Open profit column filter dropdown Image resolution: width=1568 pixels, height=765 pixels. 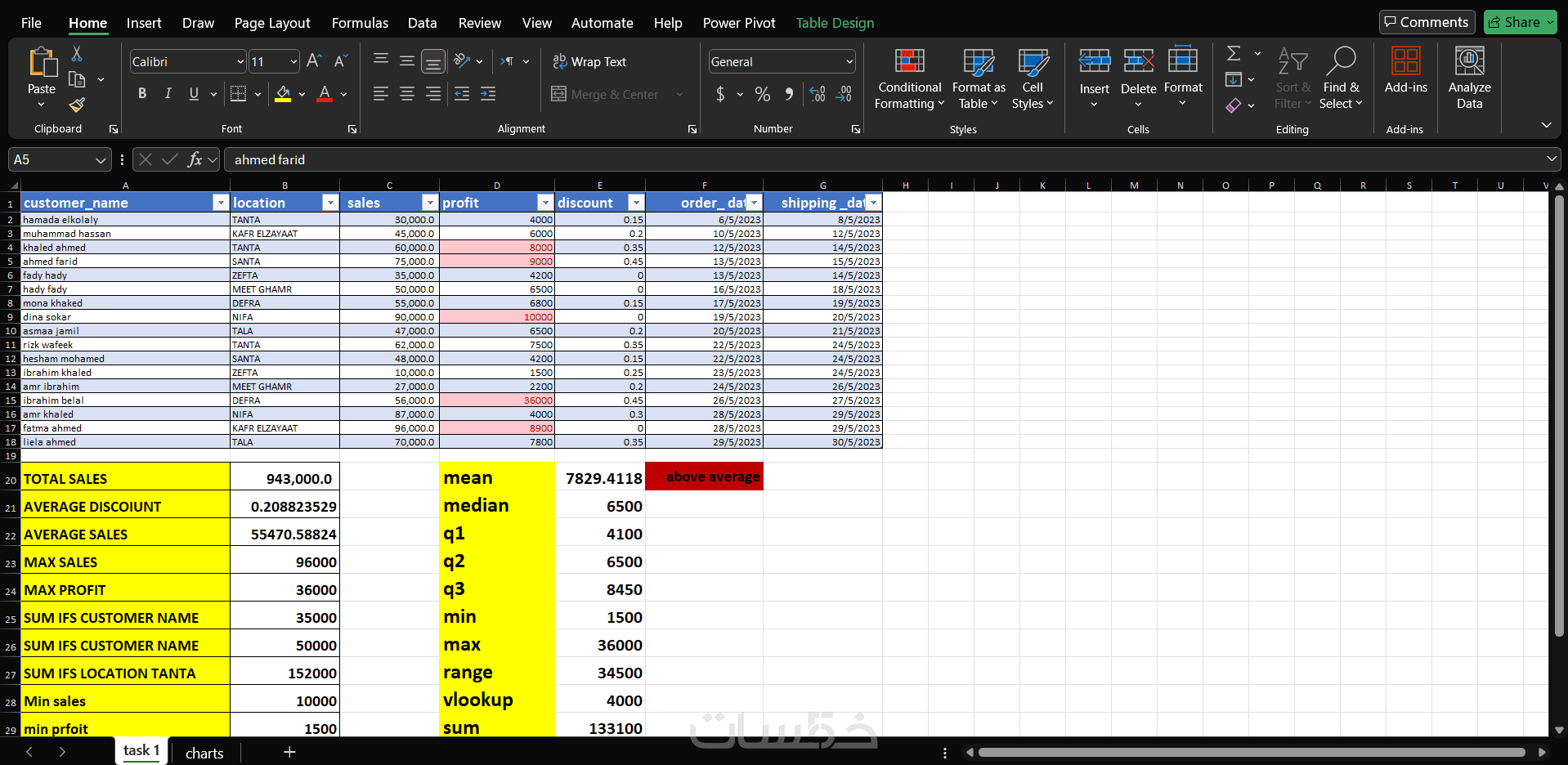545,203
